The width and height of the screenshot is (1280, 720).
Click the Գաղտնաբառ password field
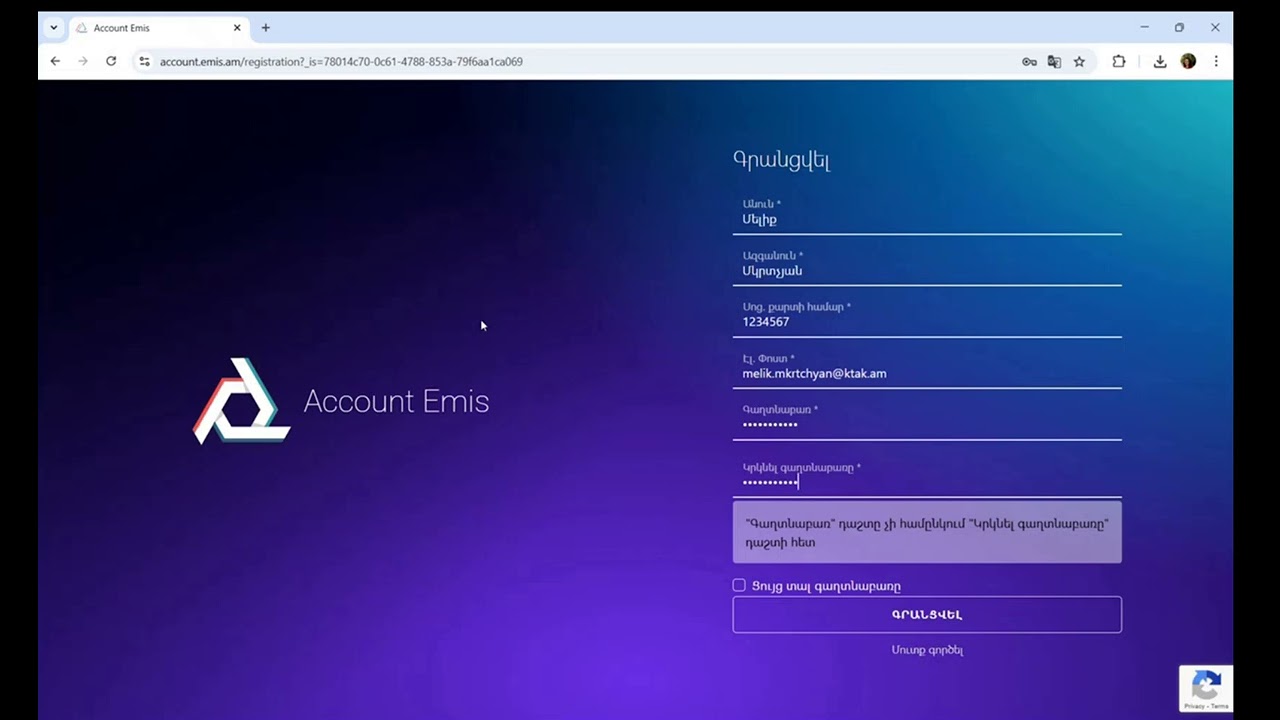click(927, 420)
